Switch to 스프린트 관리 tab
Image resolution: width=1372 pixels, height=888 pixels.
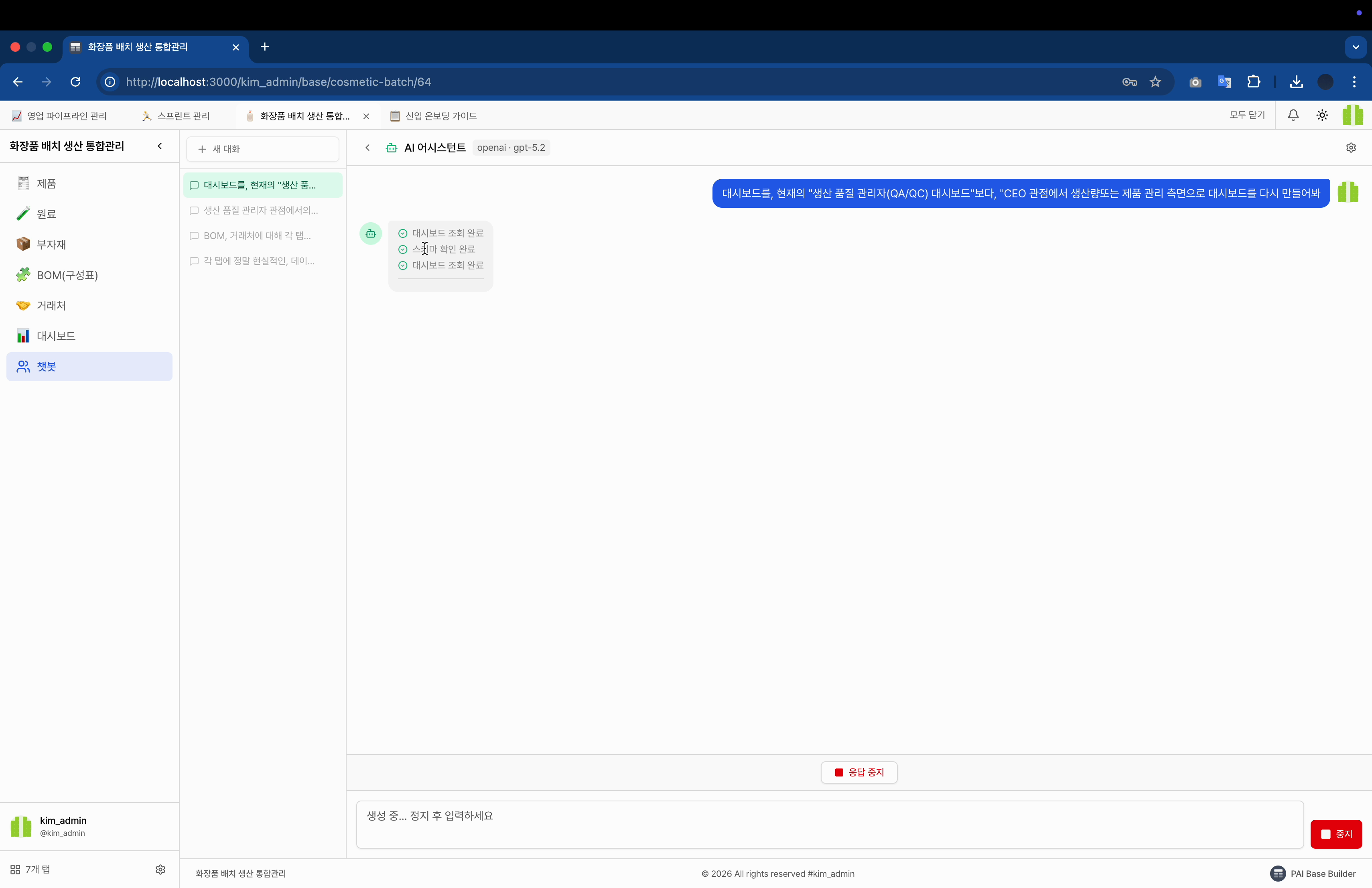pyautogui.click(x=176, y=116)
